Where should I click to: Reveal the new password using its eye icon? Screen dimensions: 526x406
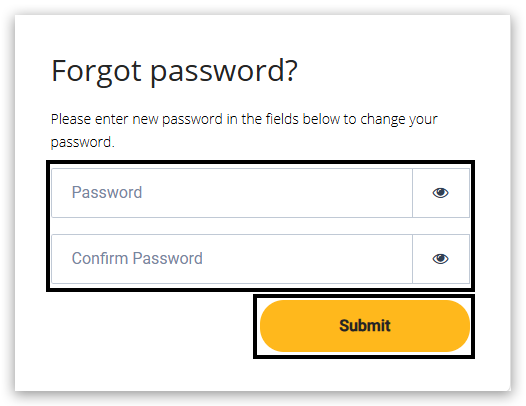tap(440, 193)
